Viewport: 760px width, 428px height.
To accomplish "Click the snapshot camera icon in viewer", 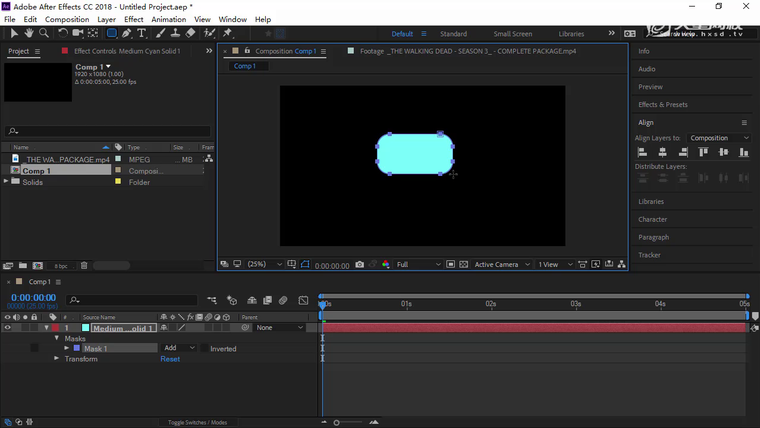I will [x=360, y=265].
